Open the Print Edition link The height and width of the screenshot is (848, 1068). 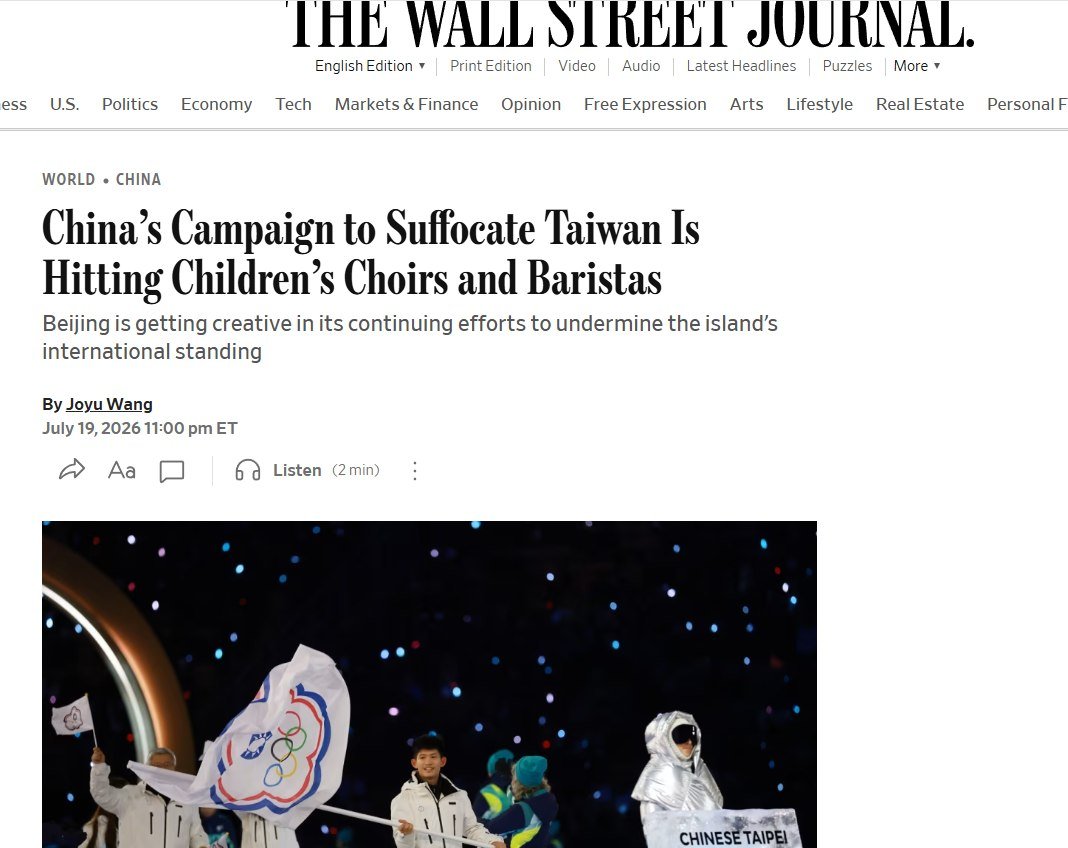click(x=490, y=65)
